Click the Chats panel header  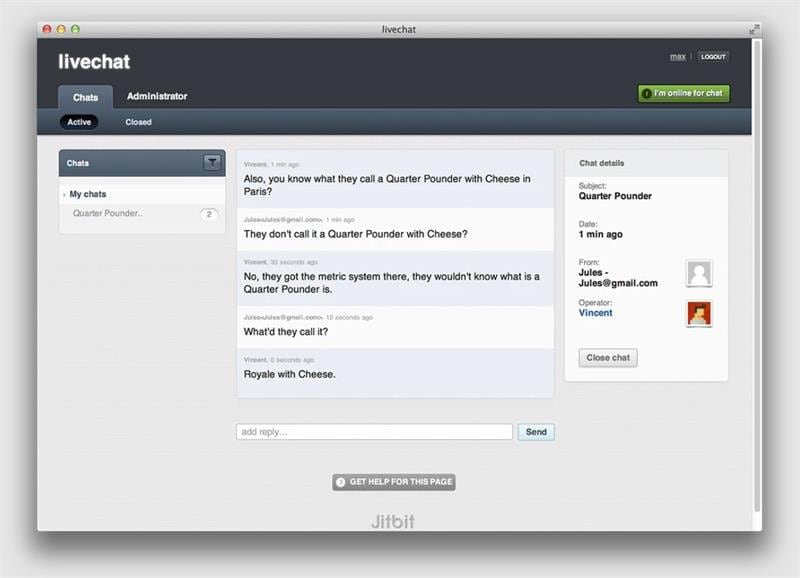click(x=142, y=163)
